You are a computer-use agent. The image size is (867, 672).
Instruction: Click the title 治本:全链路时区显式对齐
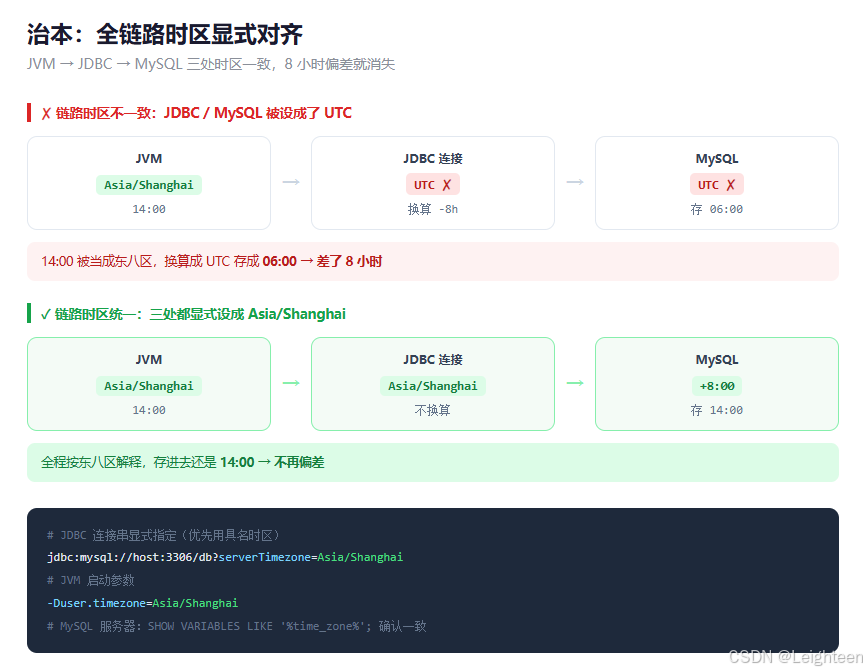click(x=165, y=34)
